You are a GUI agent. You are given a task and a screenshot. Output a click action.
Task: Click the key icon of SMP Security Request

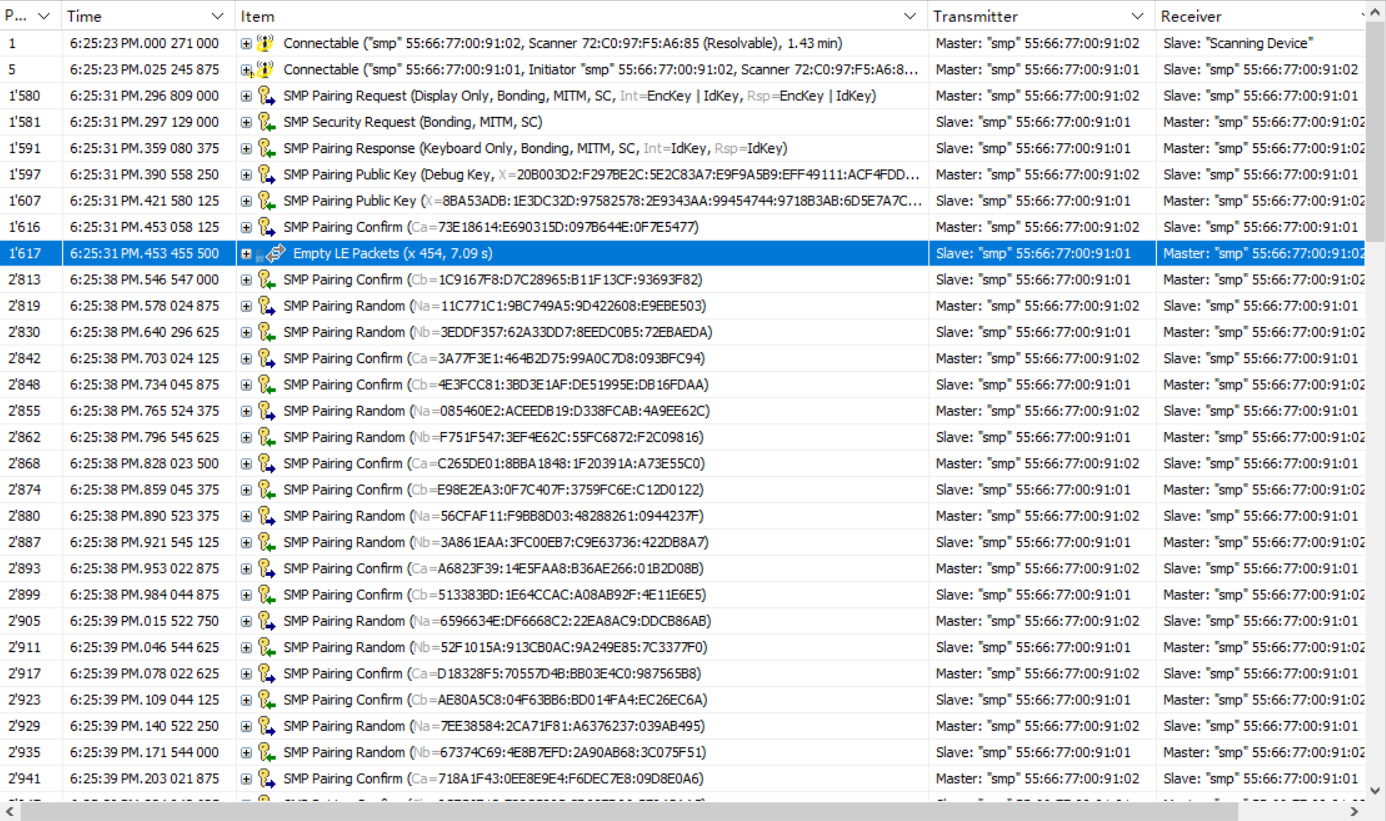[265, 122]
